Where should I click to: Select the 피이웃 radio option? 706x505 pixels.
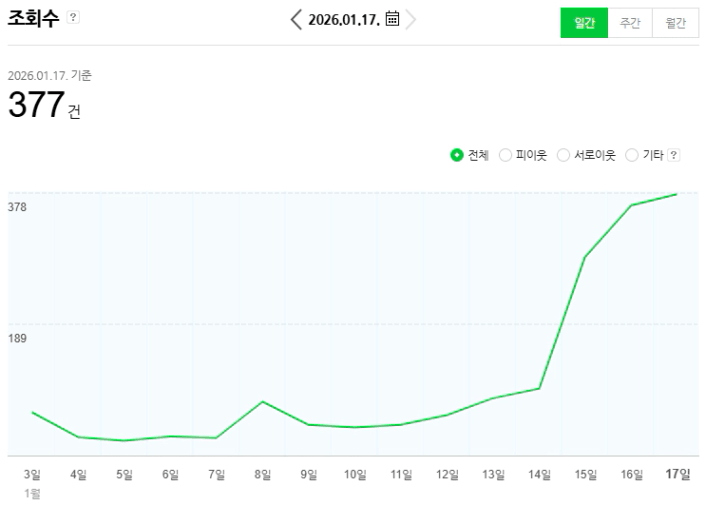click(x=505, y=155)
